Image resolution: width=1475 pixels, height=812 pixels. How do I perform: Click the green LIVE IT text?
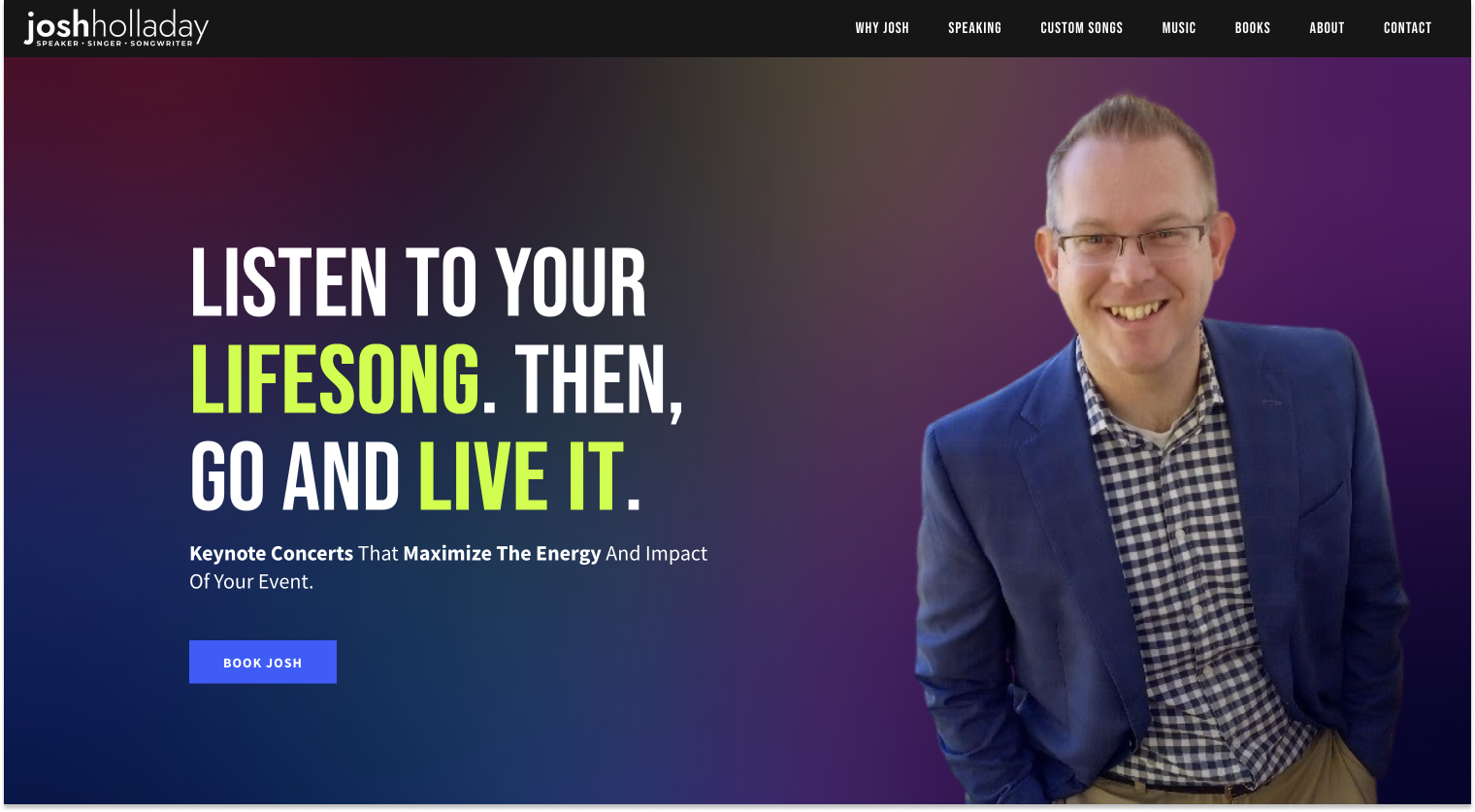click(521, 476)
